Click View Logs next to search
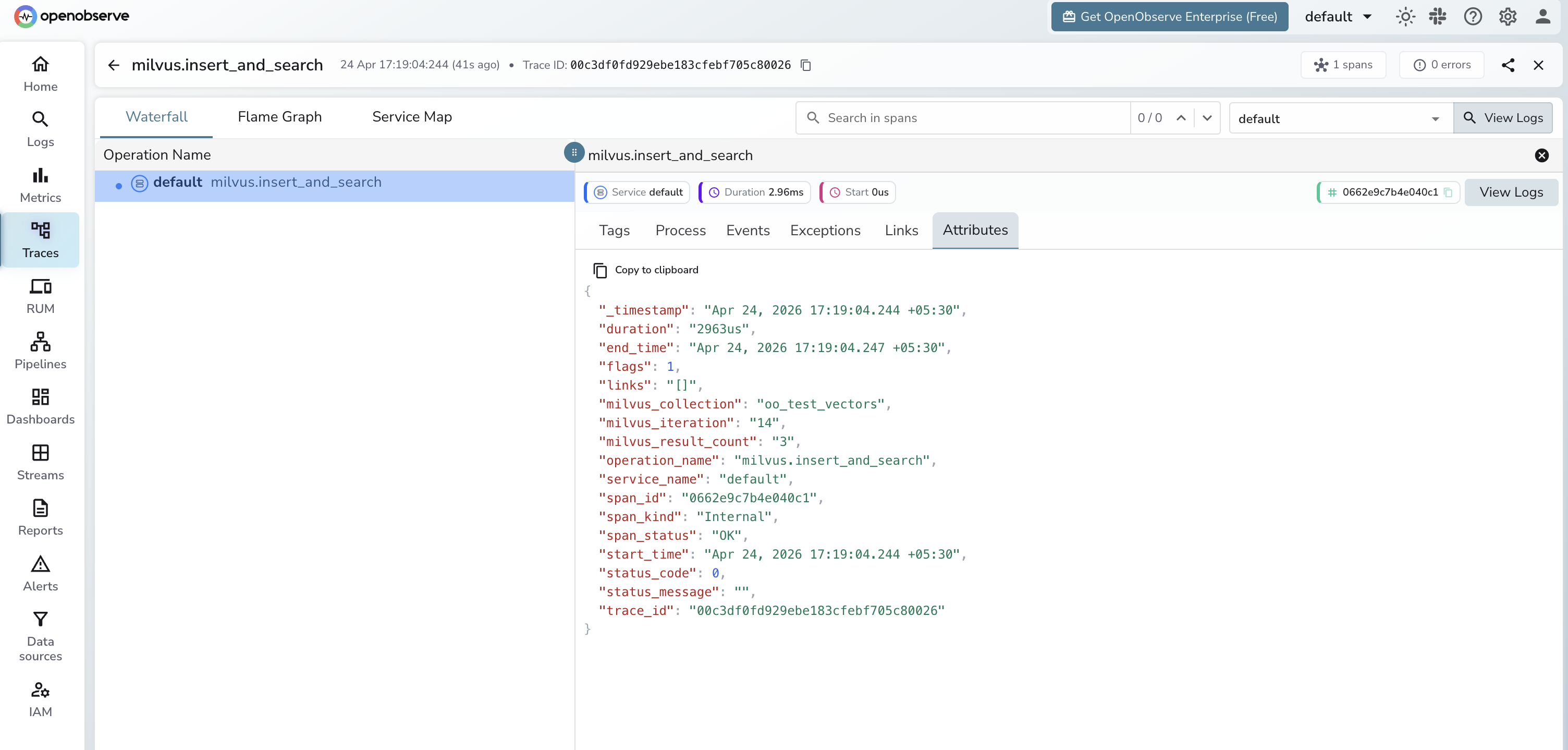Viewport: 1568px width, 750px height. click(x=1502, y=118)
